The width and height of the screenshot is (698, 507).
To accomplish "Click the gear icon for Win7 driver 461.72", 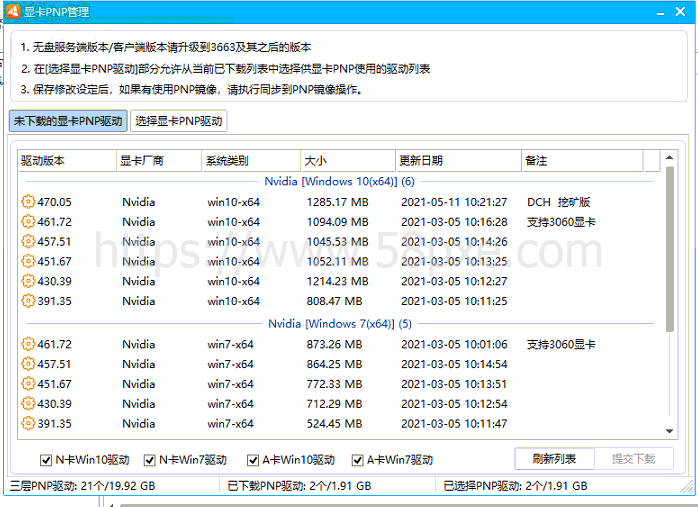I will pyautogui.click(x=28, y=344).
